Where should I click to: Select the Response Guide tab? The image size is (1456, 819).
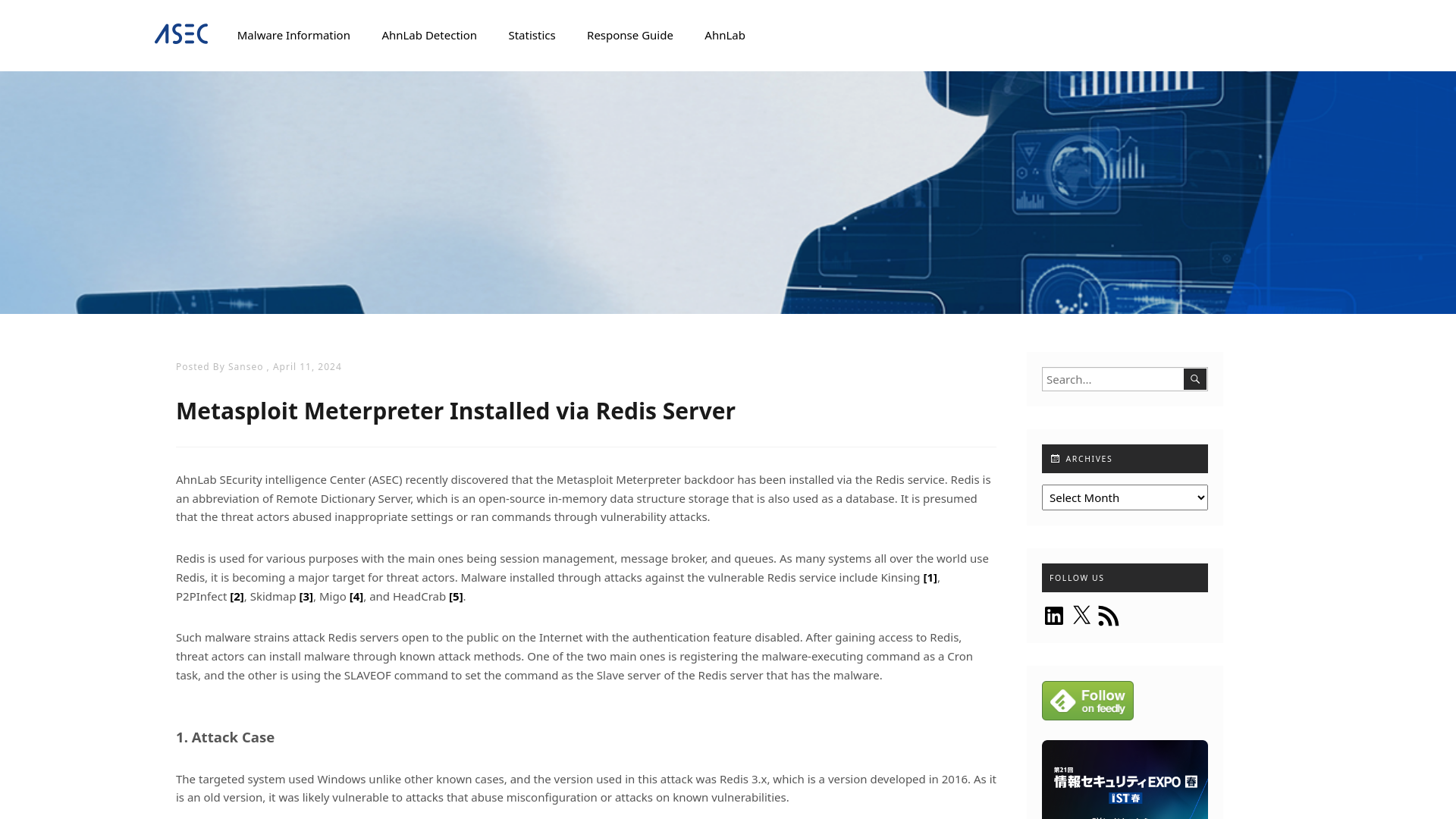(x=630, y=35)
